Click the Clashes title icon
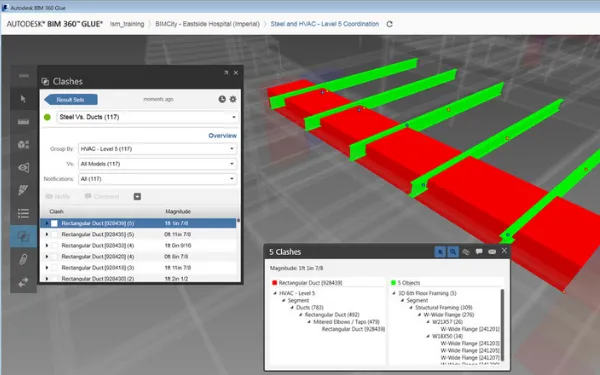Viewport: 600px width, 375px height. click(45, 82)
